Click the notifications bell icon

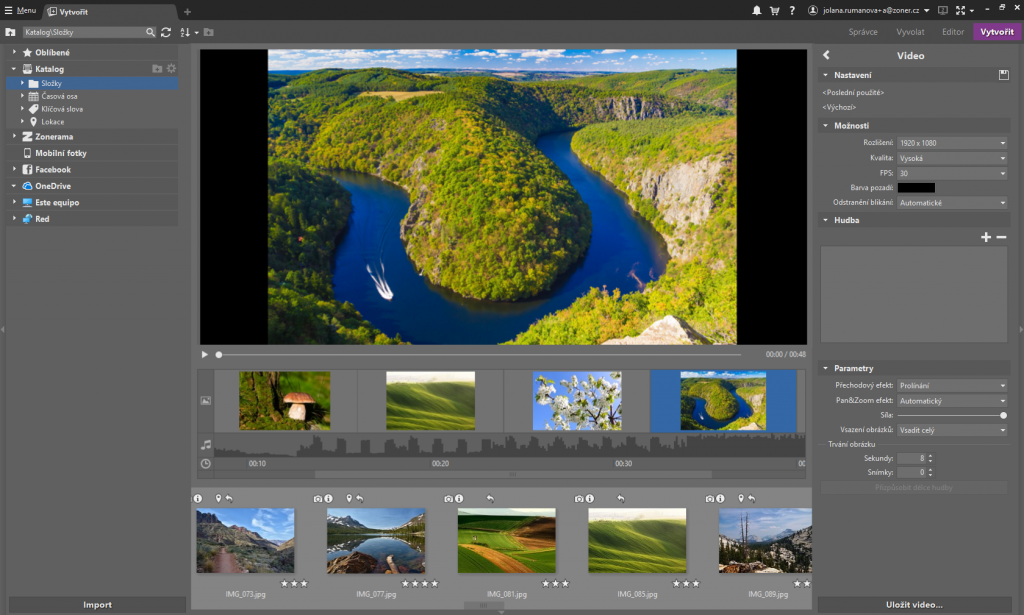[x=757, y=10]
